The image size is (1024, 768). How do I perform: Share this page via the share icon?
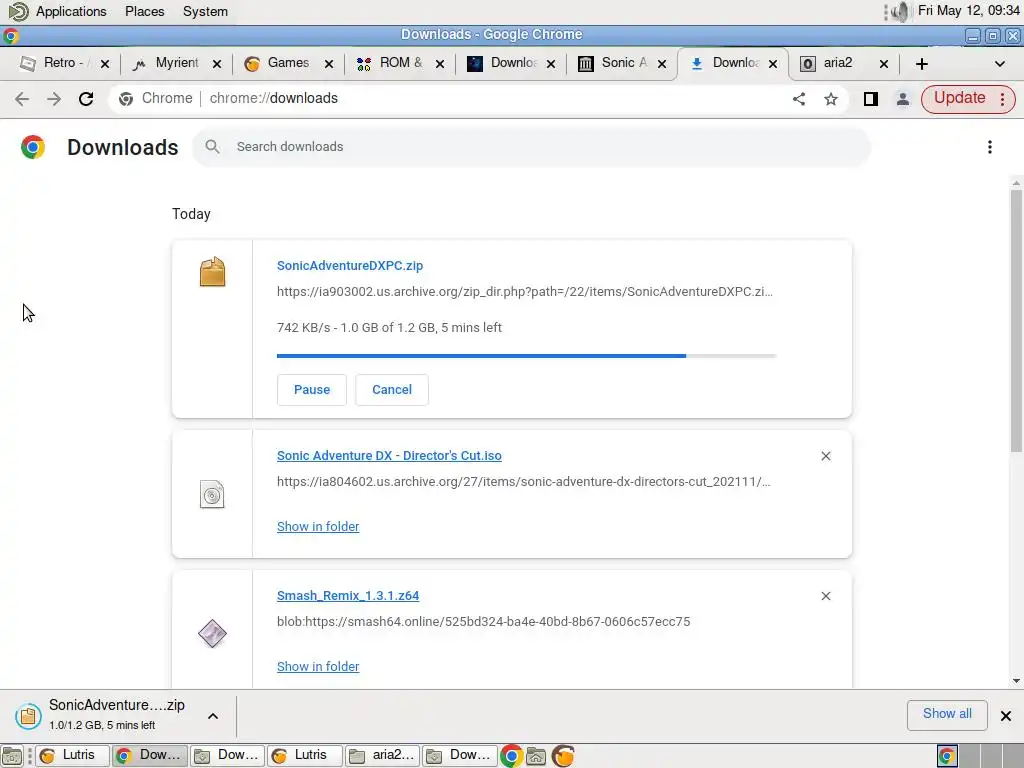point(799,99)
